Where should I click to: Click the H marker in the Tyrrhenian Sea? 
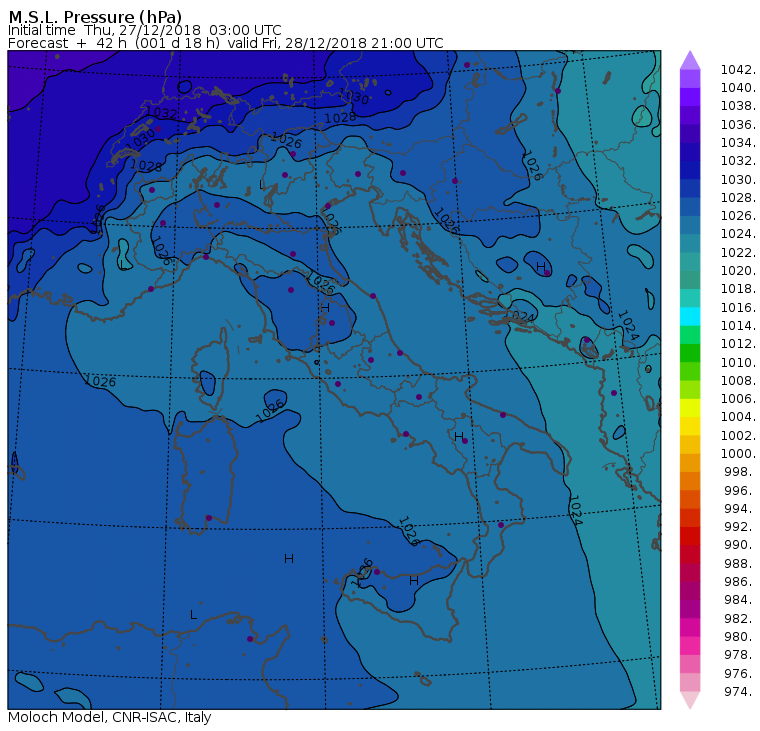(x=289, y=559)
